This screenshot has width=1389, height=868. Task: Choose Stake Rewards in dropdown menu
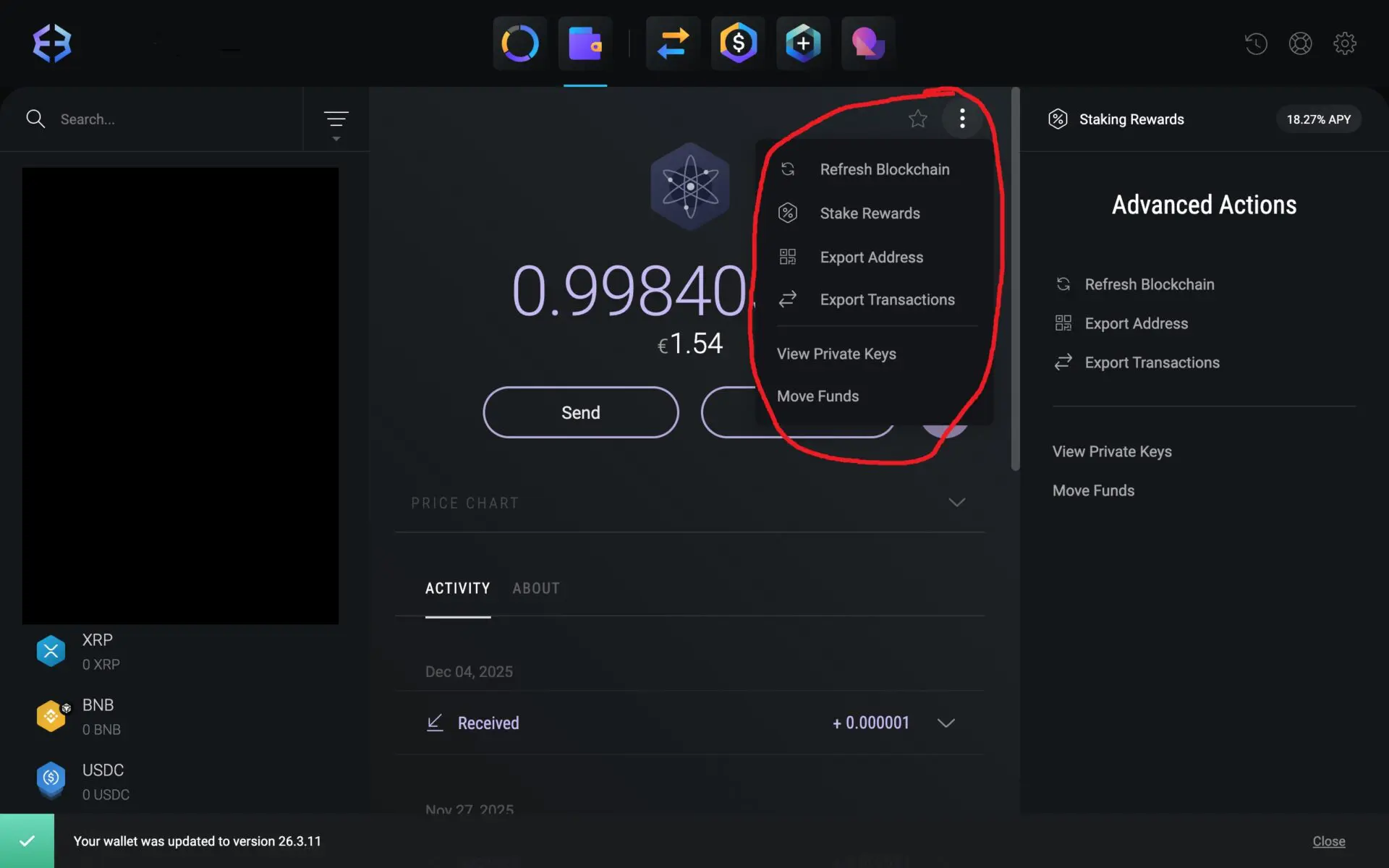874,213
